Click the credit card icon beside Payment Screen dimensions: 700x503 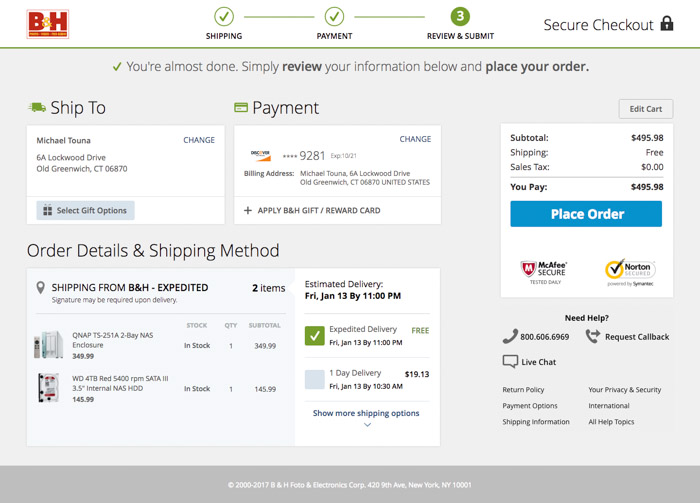click(x=241, y=107)
